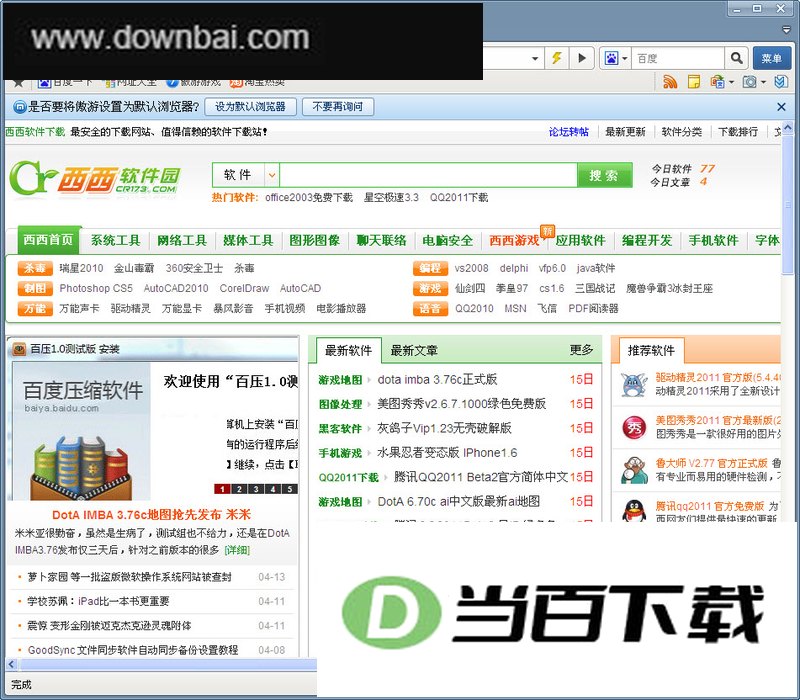Focus the 百度 browser search field
Viewport: 800px width, 700px height.
tap(678, 58)
